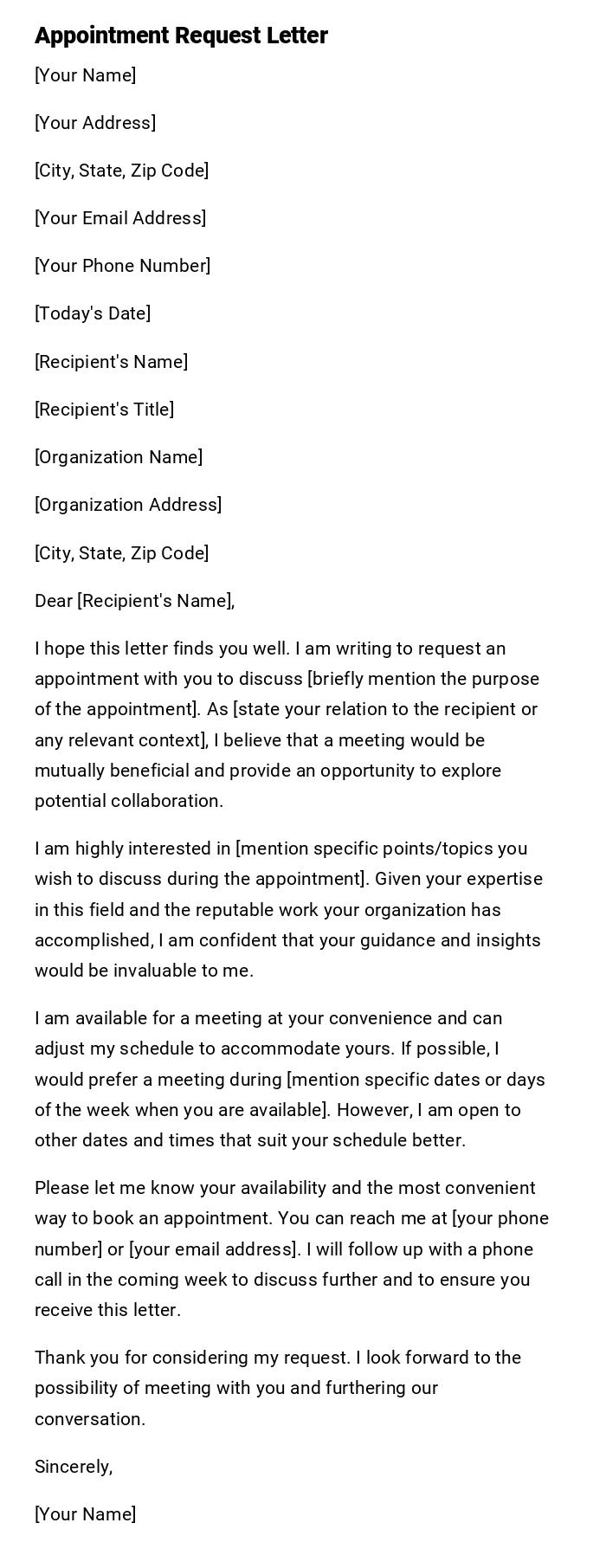Click the Appointment Request Letter heading
The height and width of the screenshot is (1568, 606).
181,35
